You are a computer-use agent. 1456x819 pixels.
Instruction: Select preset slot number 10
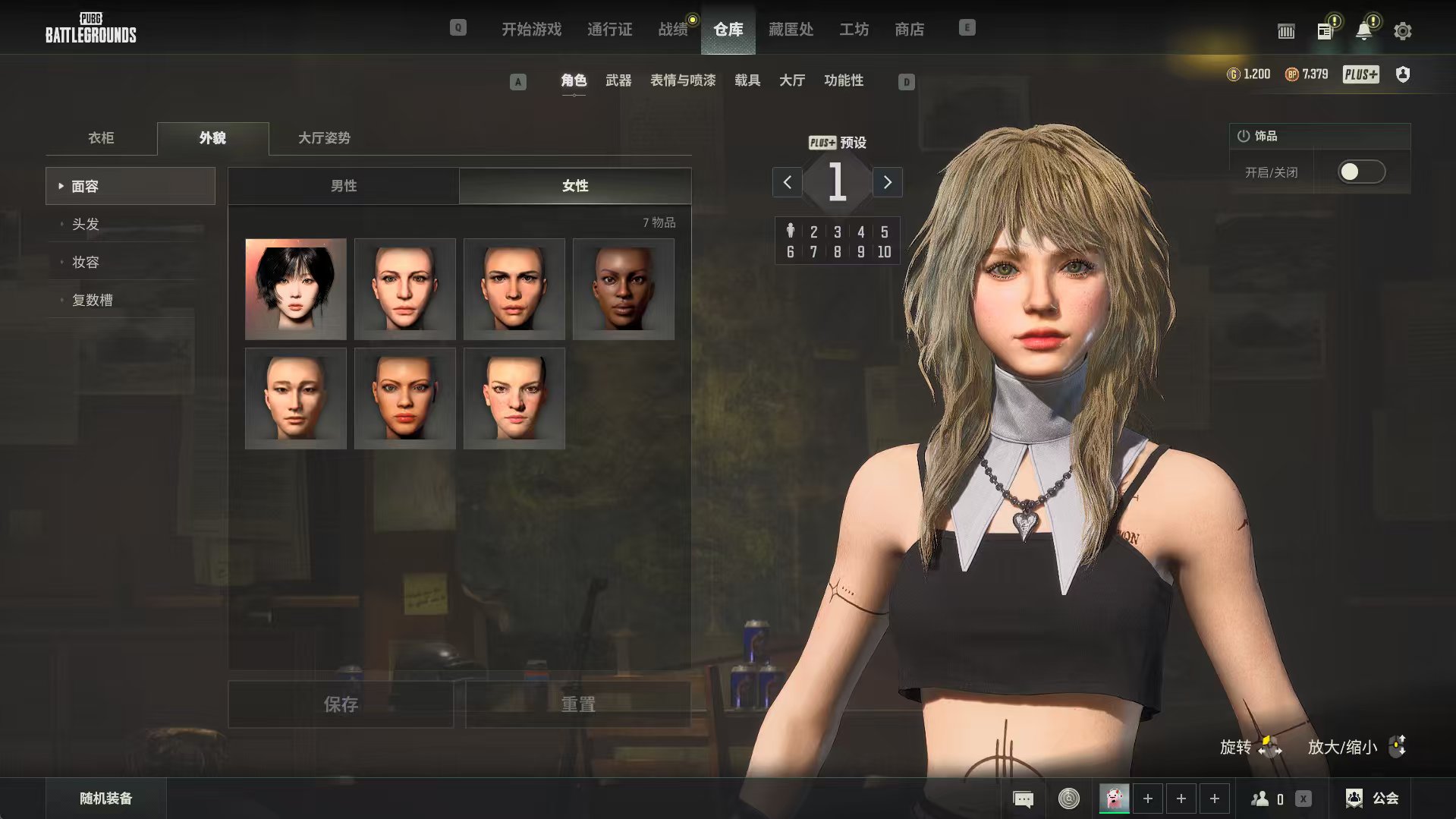point(884,252)
